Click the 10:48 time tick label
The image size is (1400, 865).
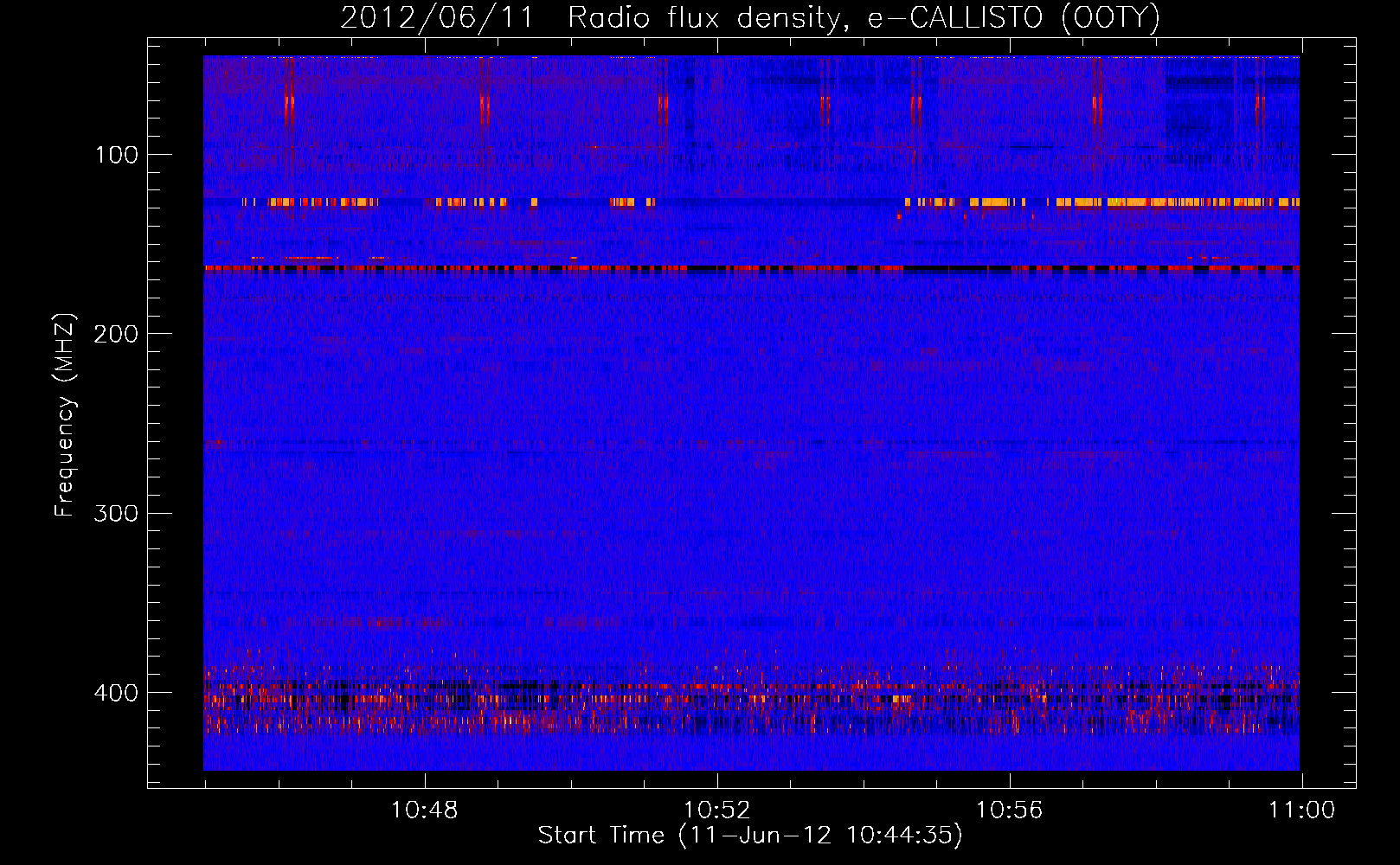tap(424, 811)
